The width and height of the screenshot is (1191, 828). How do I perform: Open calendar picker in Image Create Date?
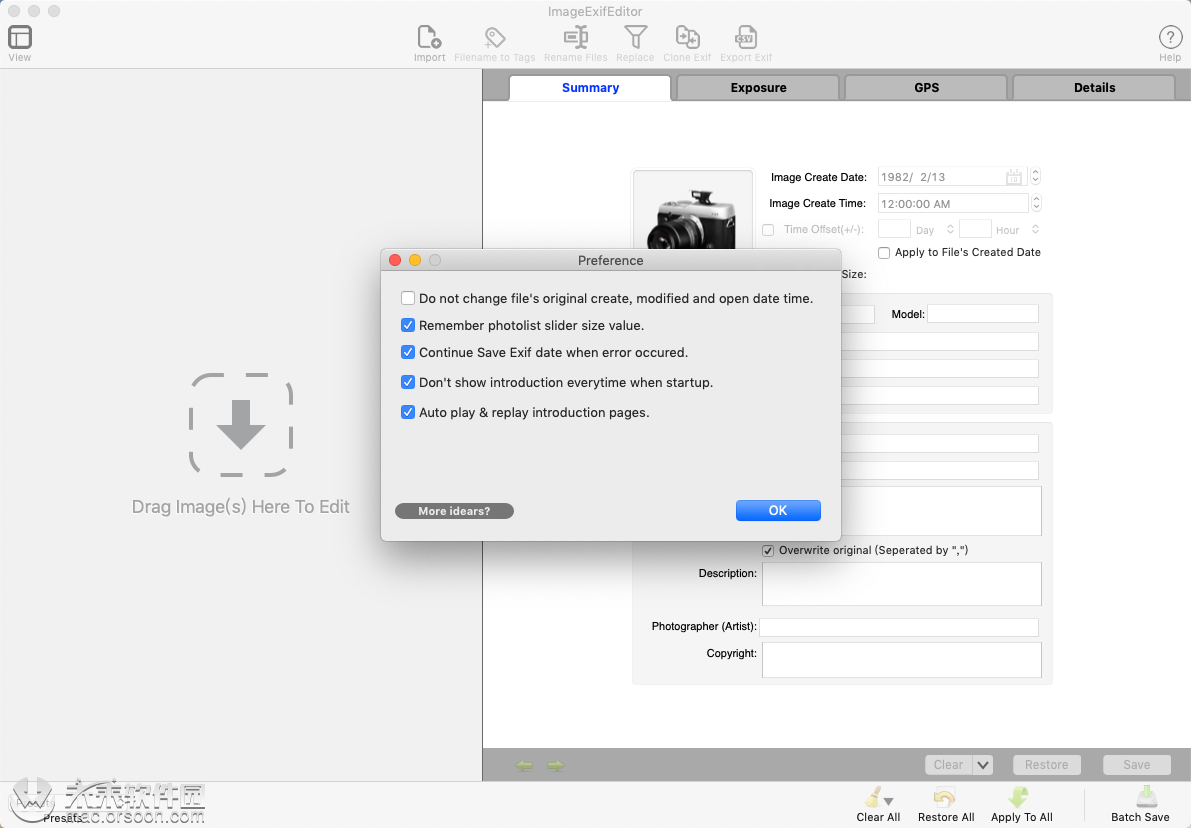pyautogui.click(x=1013, y=177)
